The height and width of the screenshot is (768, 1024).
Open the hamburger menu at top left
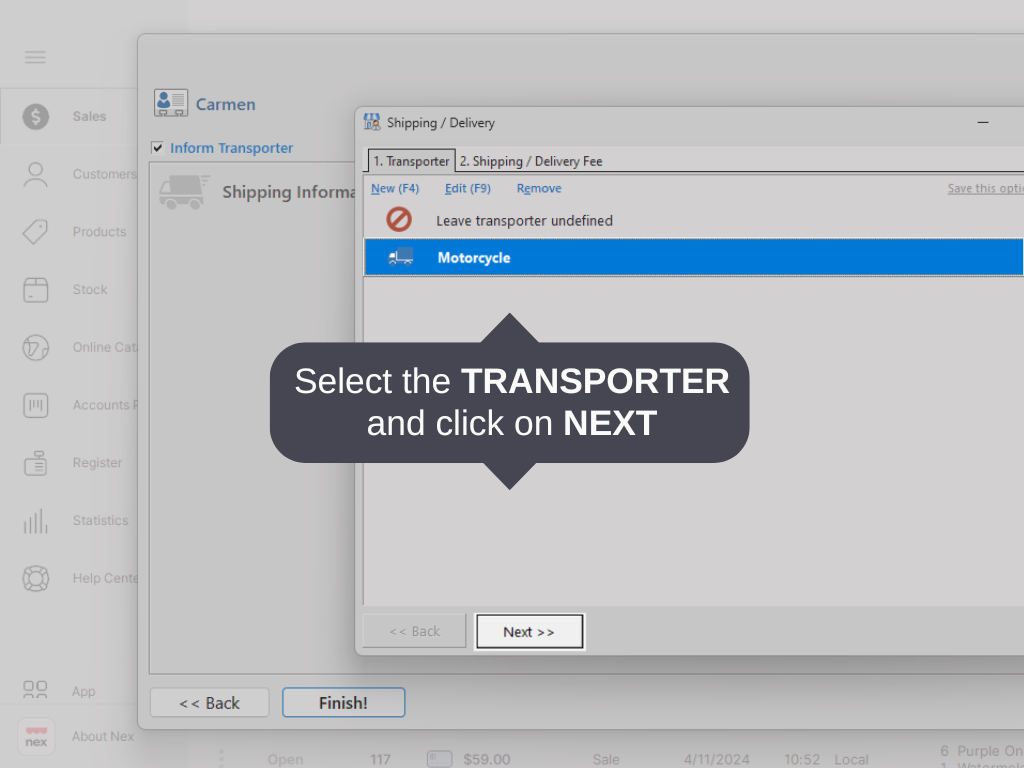[35, 57]
